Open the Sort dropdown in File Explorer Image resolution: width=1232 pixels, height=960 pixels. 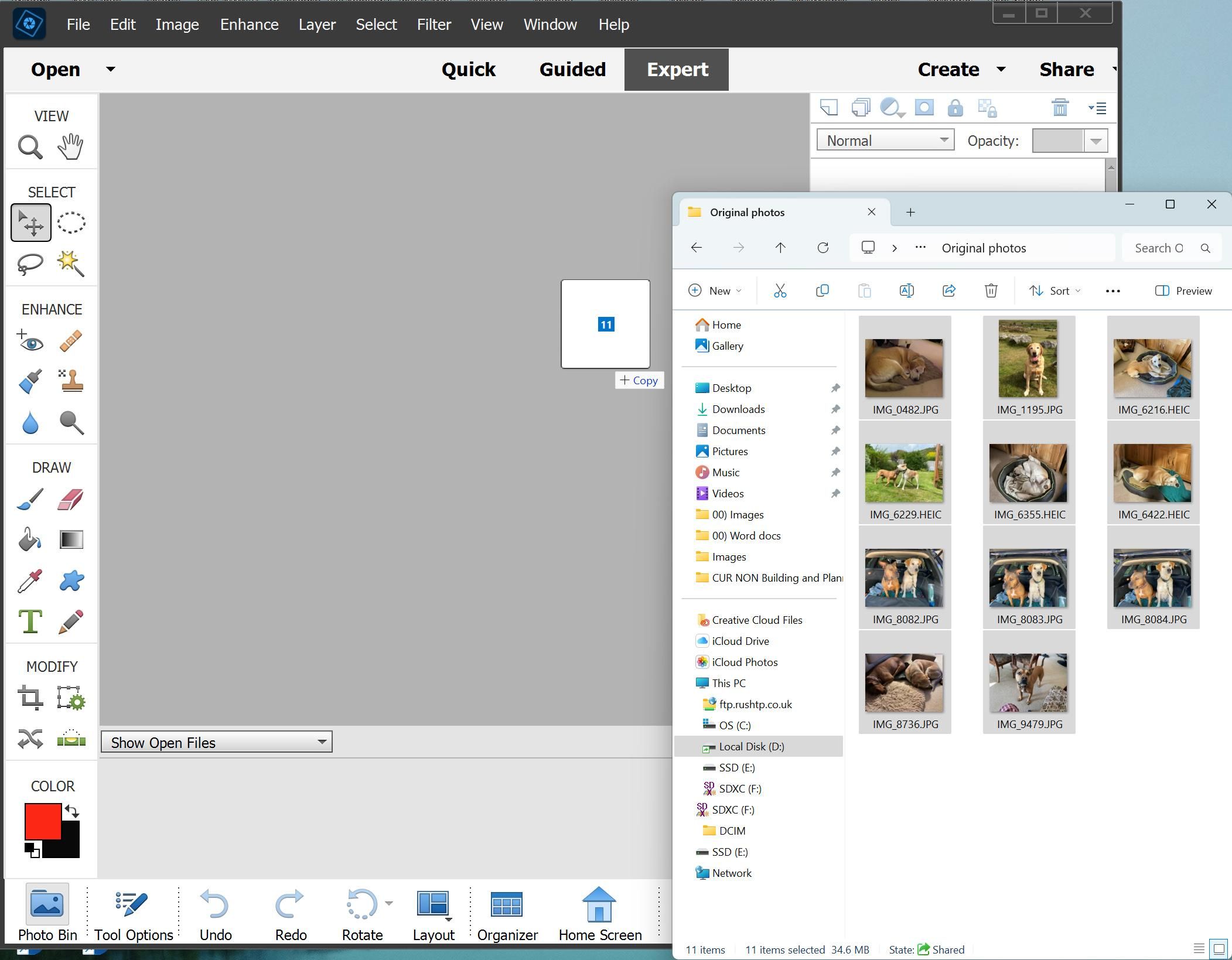click(1053, 291)
